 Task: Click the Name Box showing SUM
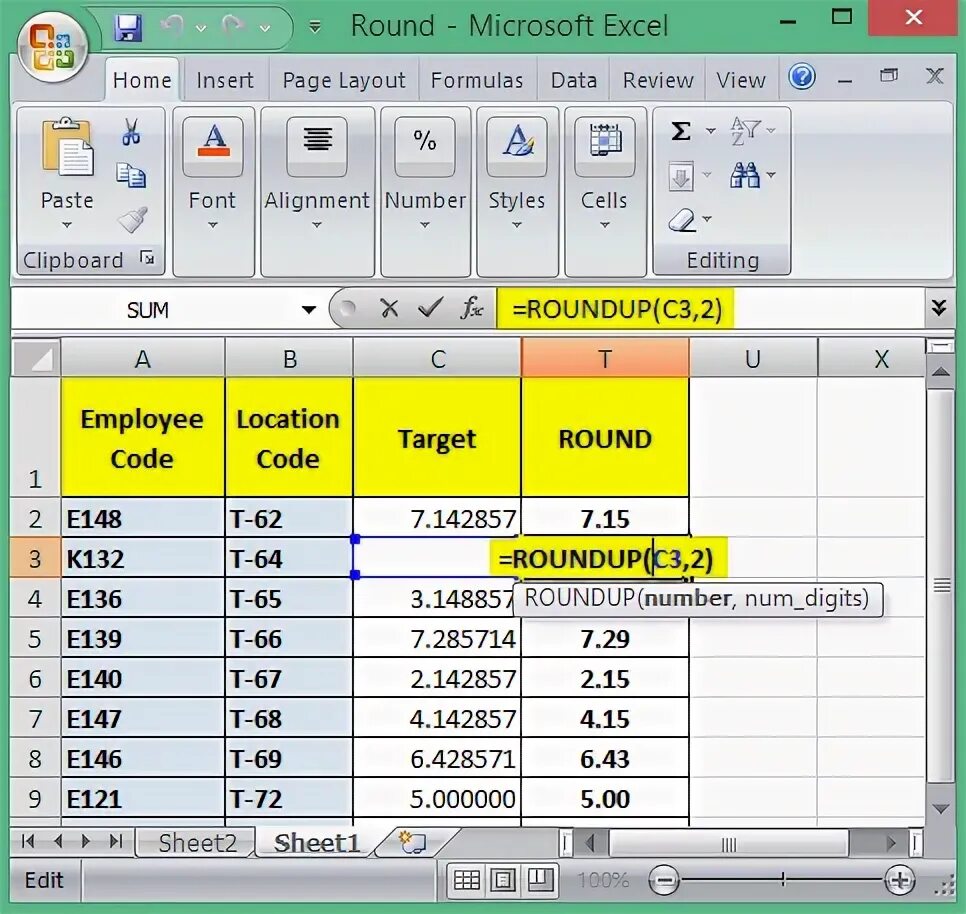point(148,309)
